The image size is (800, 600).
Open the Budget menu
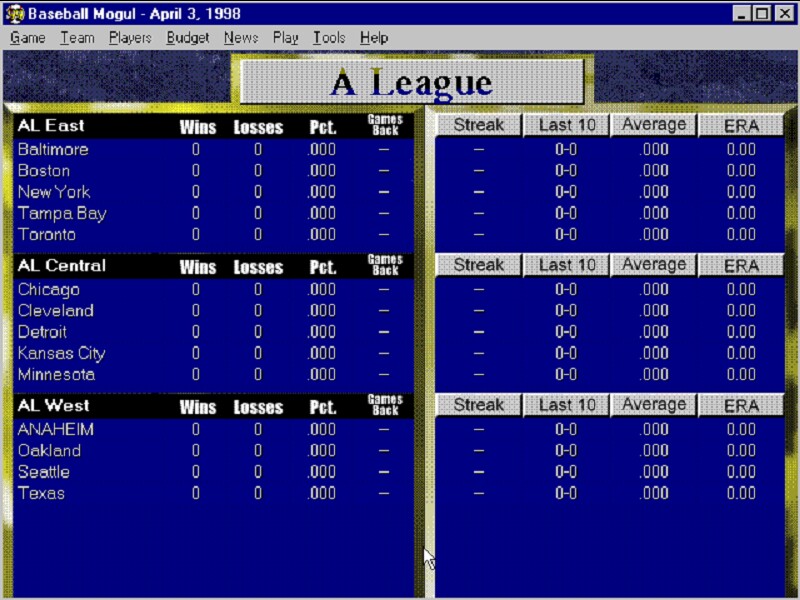[x=188, y=38]
